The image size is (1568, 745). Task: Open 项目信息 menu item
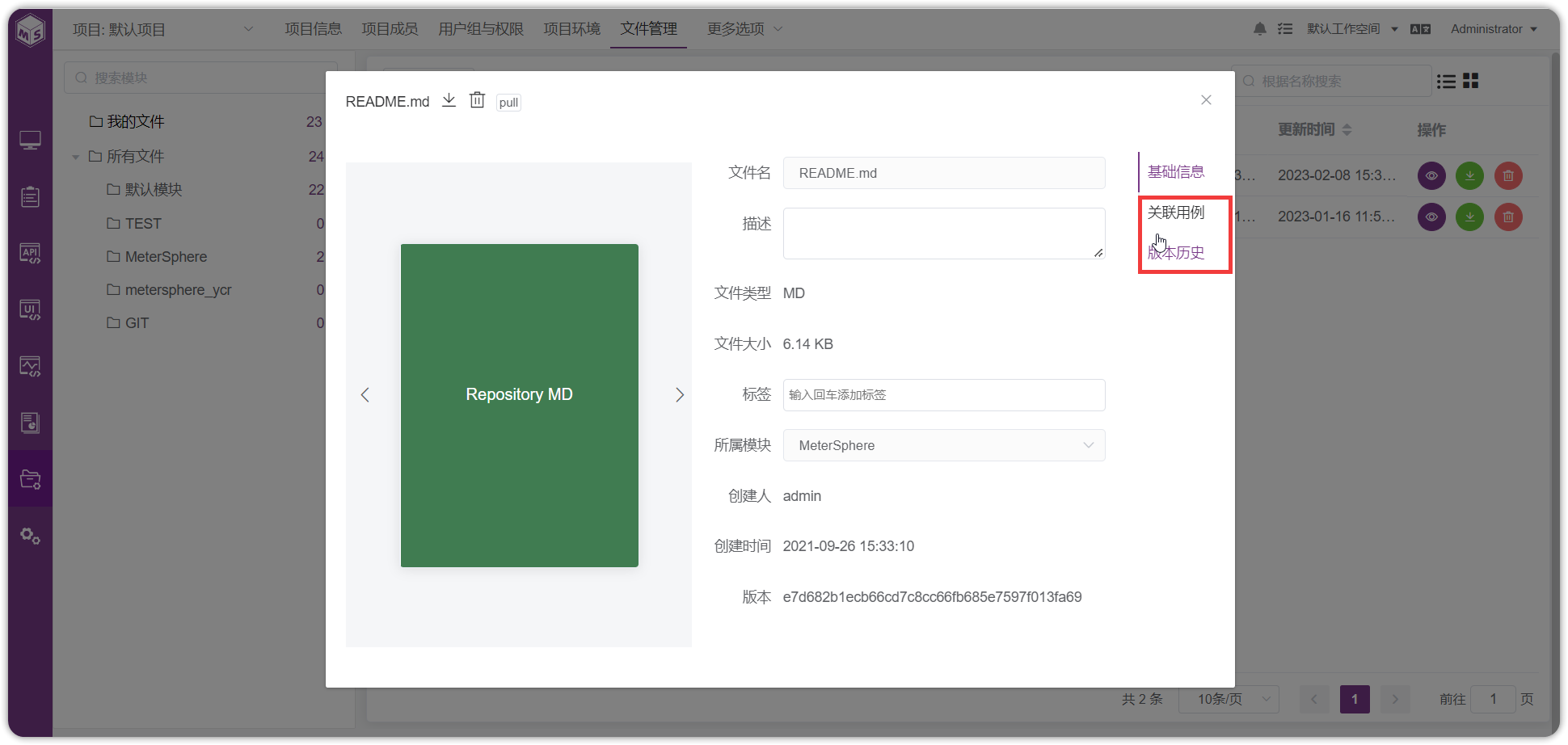(x=314, y=29)
